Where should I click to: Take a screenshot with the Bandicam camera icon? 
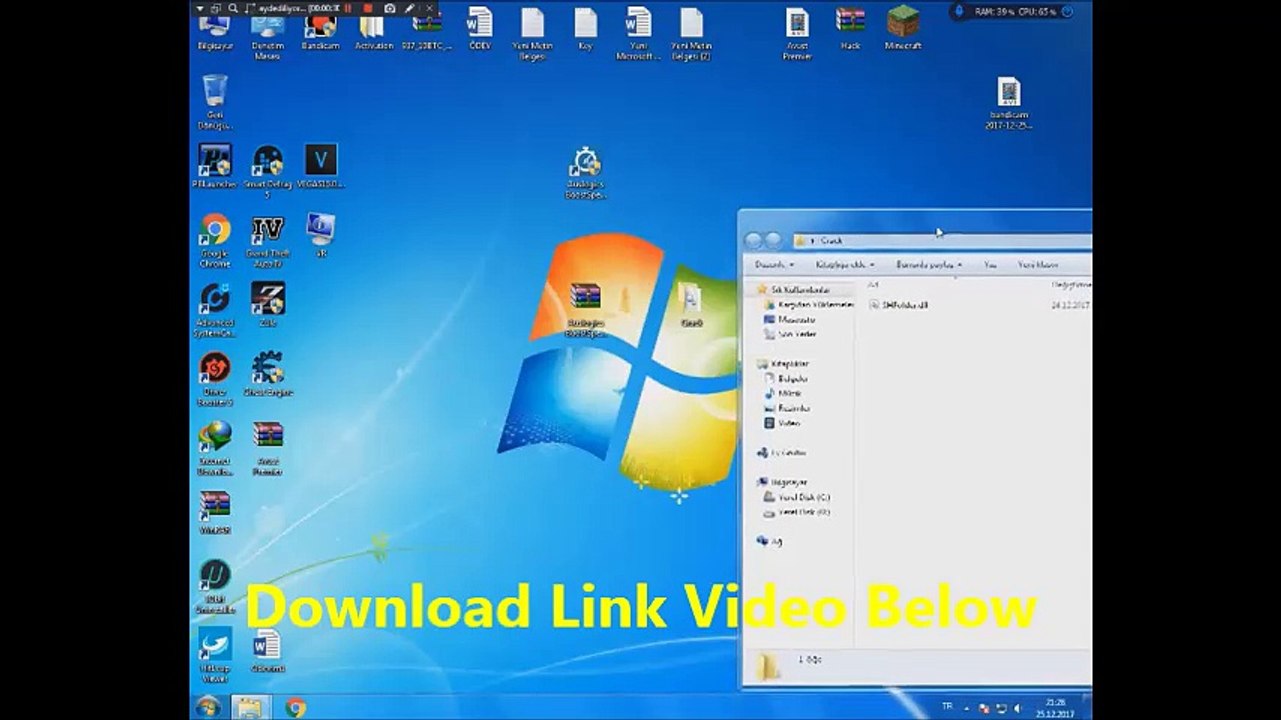tap(390, 8)
